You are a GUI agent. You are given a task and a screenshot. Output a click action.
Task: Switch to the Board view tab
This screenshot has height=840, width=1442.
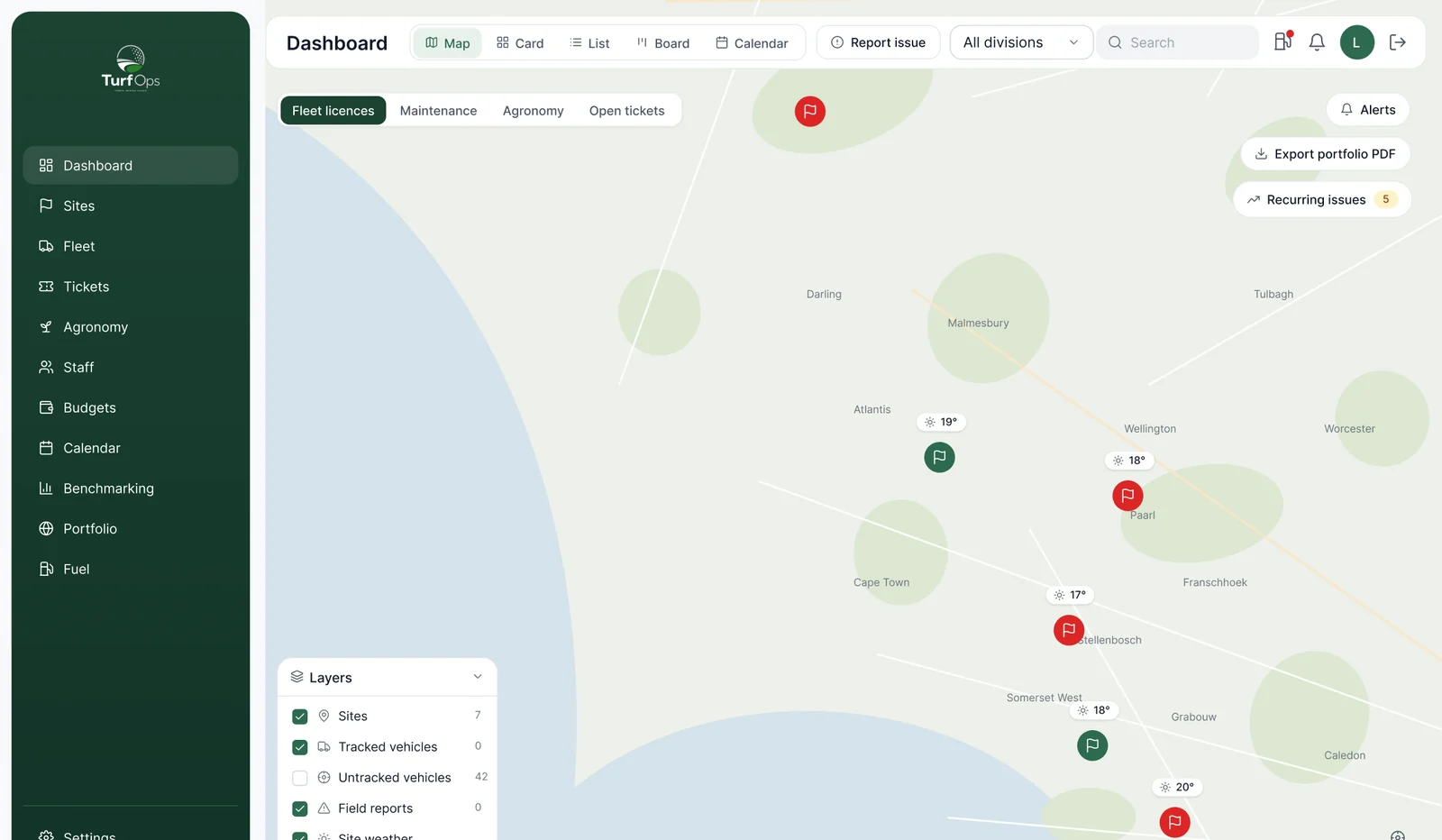coord(663,43)
